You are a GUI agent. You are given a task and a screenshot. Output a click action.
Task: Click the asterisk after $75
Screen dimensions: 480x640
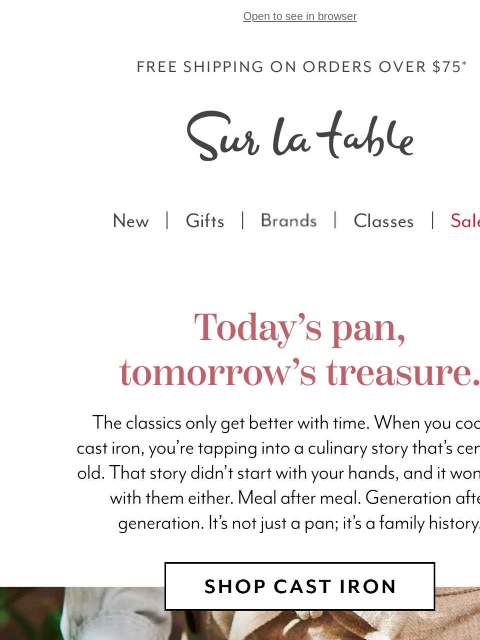pos(464,63)
